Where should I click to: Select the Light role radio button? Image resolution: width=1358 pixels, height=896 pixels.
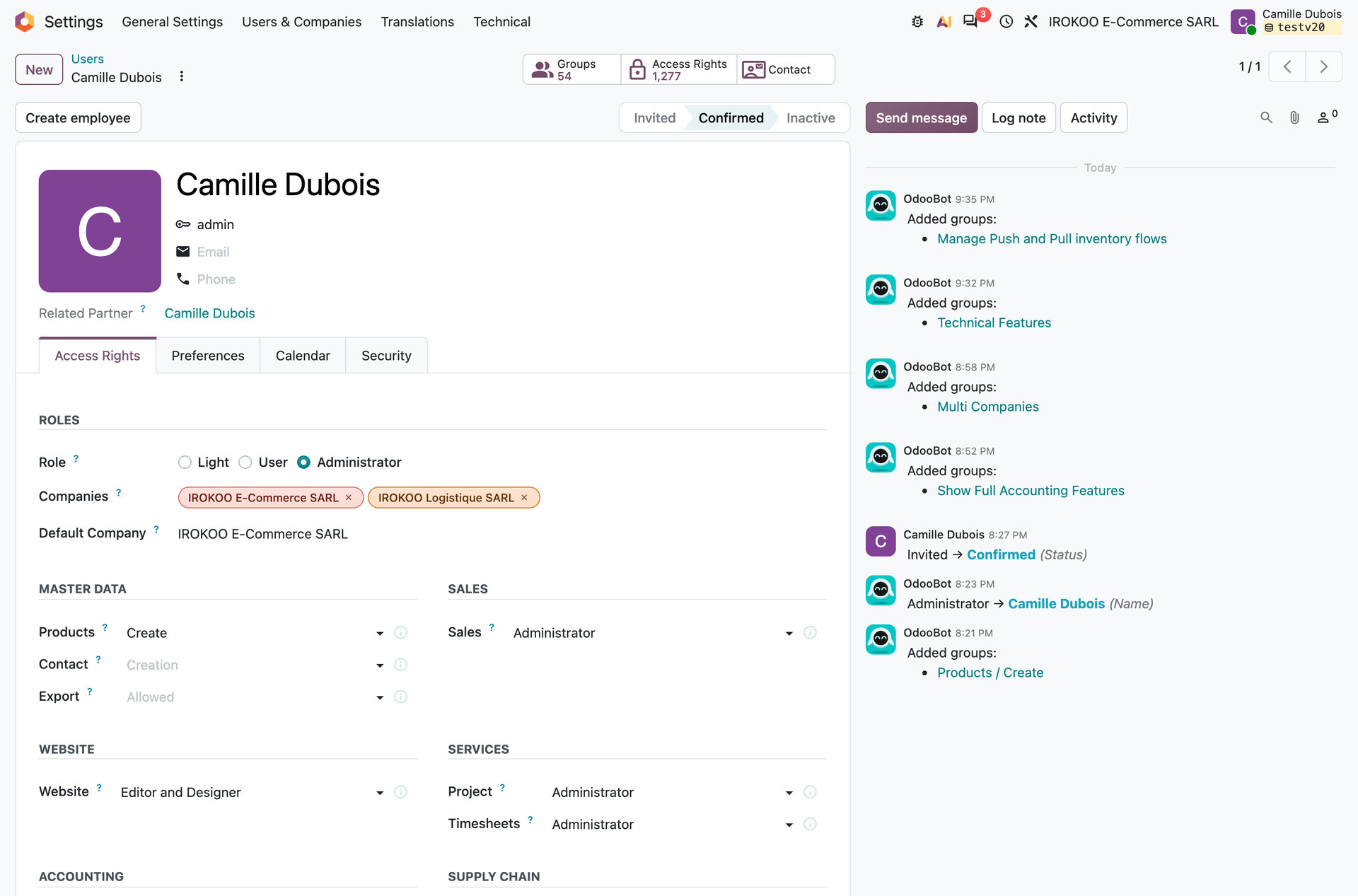[x=185, y=462]
